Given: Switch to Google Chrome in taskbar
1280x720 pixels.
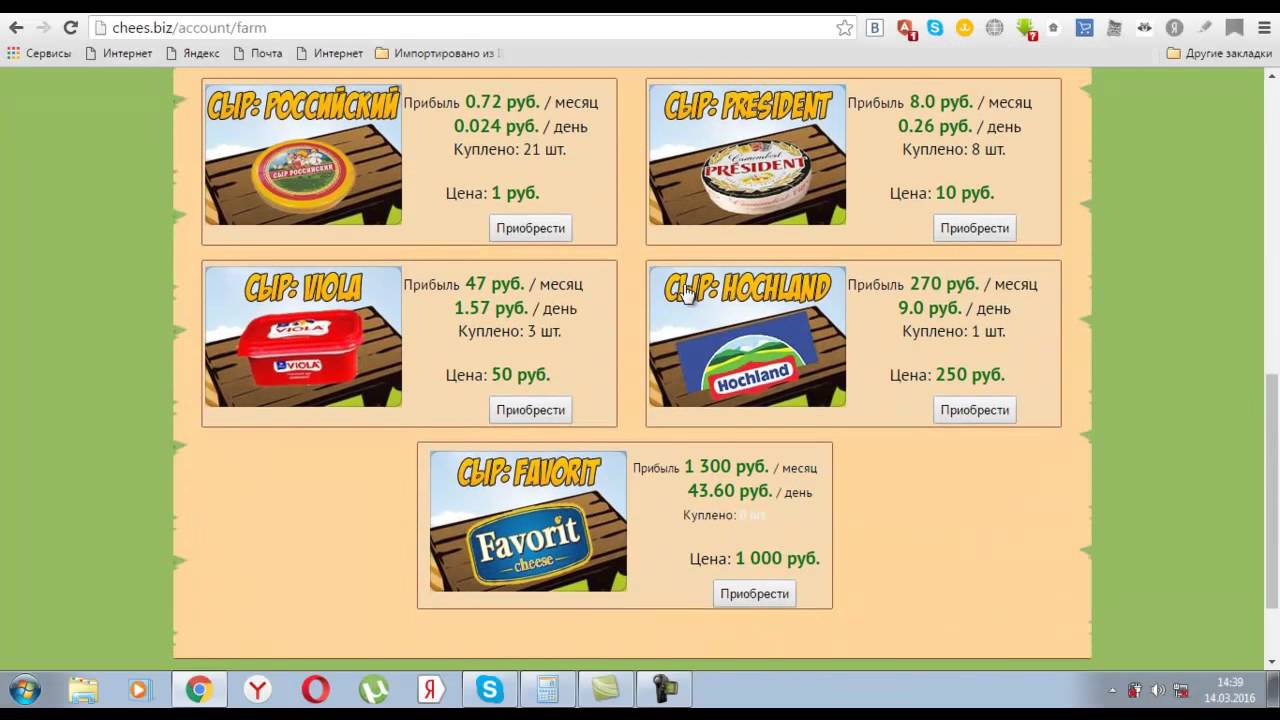Looking at the screenshot, I should click(199, 690).
